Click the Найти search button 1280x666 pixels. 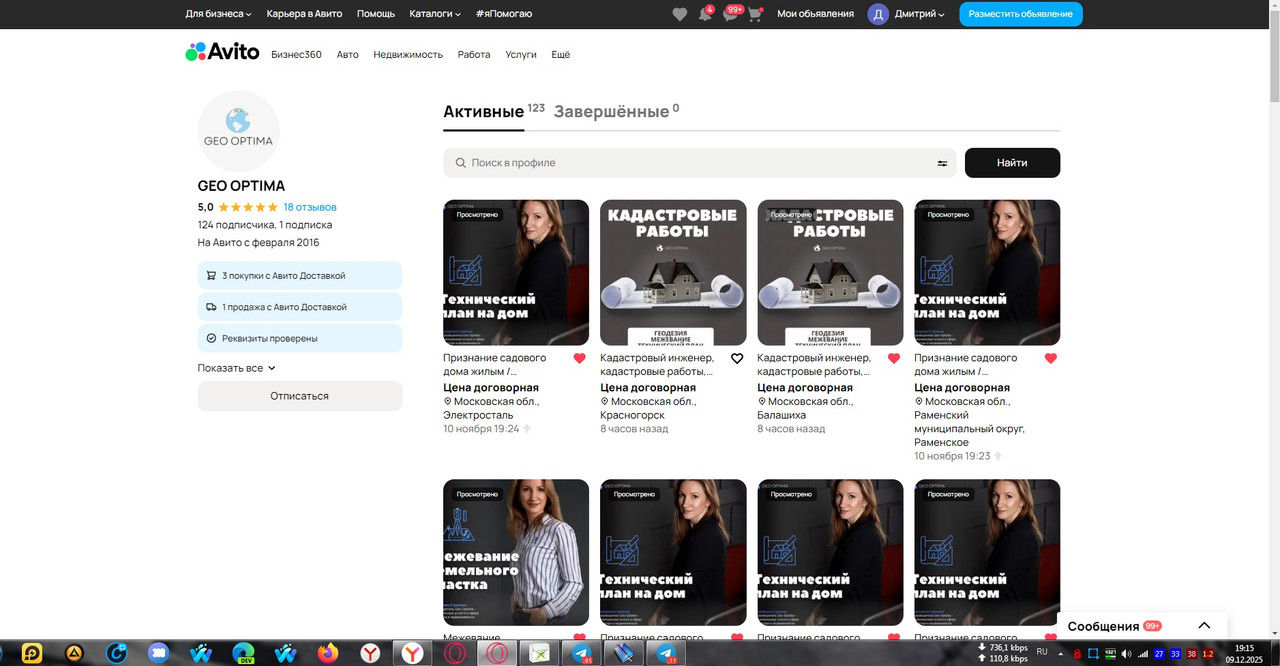[x=1012, y=163]
